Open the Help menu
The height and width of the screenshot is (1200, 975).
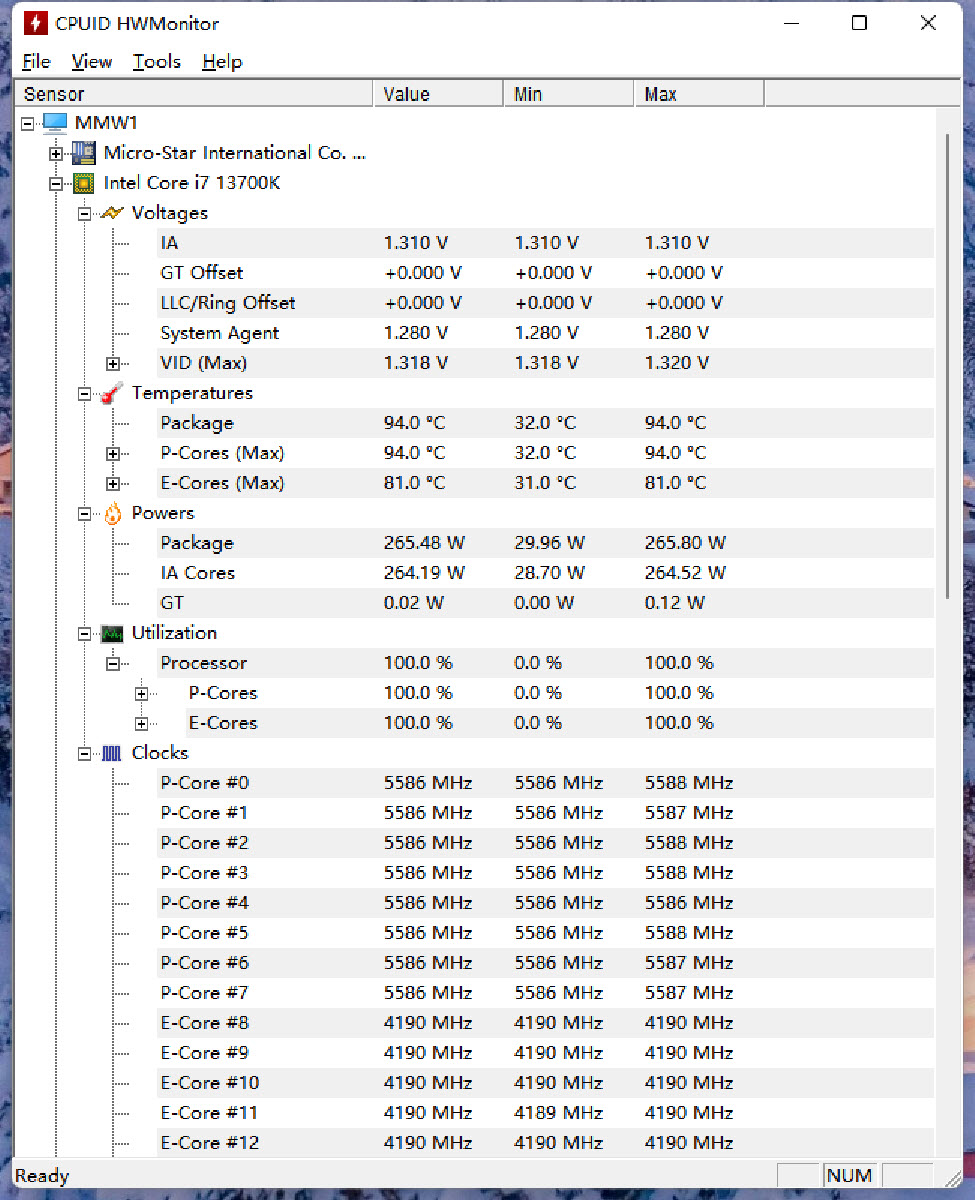222,62
